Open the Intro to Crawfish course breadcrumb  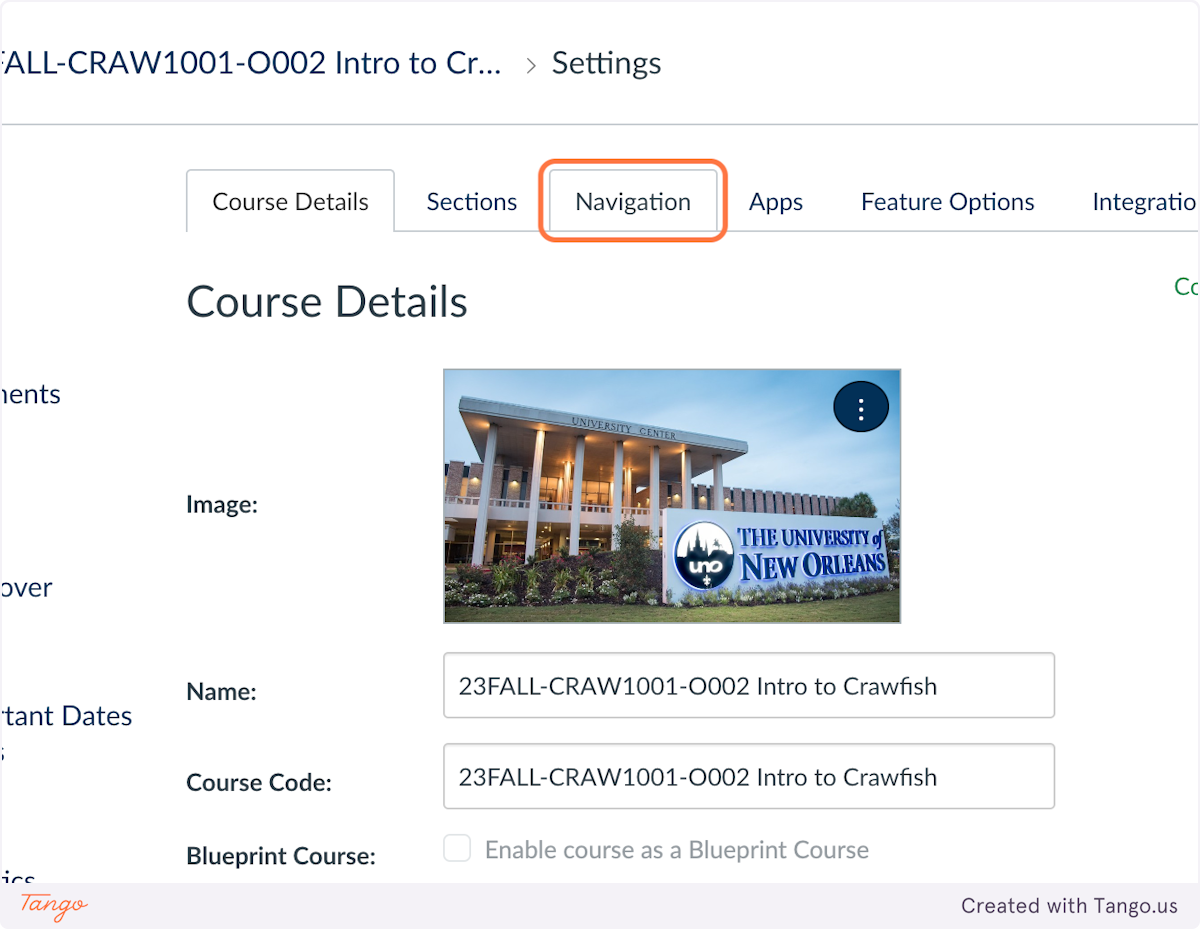coord(250,63)
